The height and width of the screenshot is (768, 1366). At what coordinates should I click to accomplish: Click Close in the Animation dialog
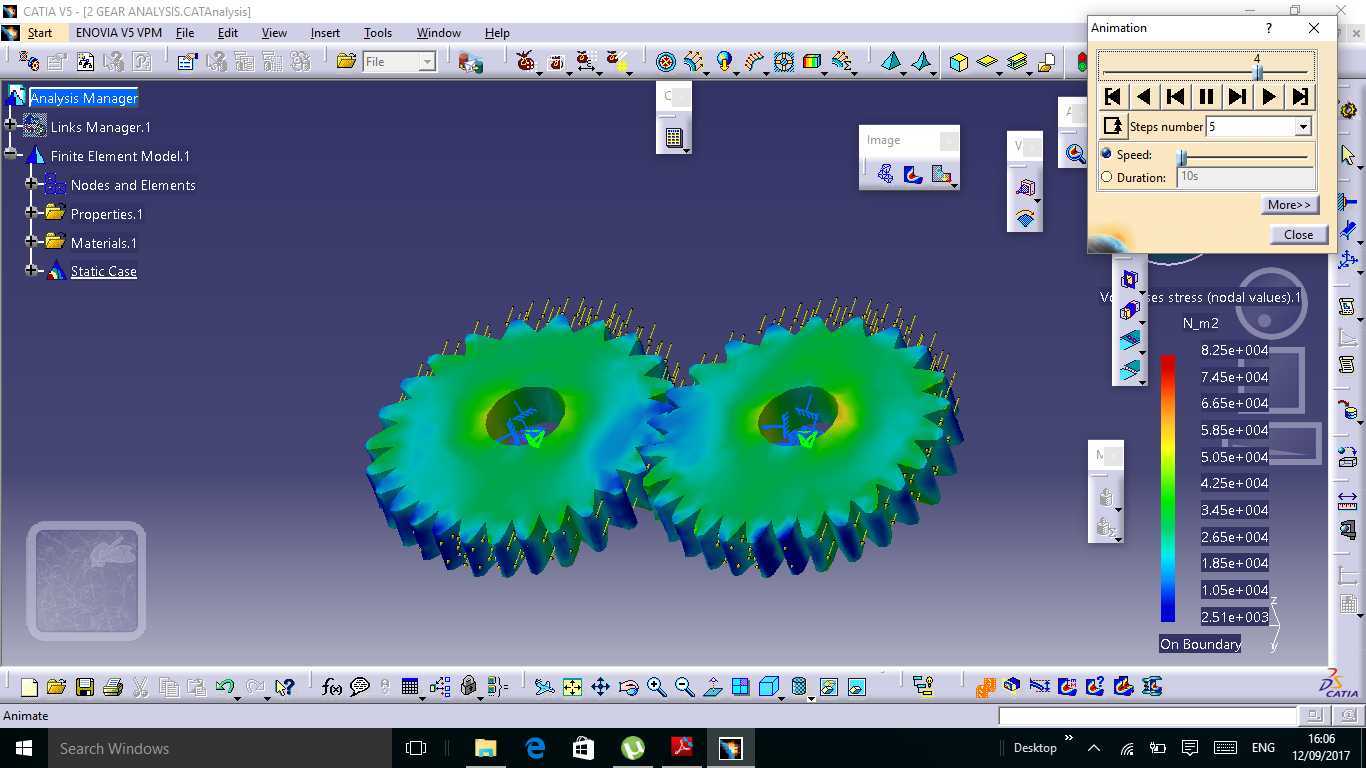click(1298, 235)
